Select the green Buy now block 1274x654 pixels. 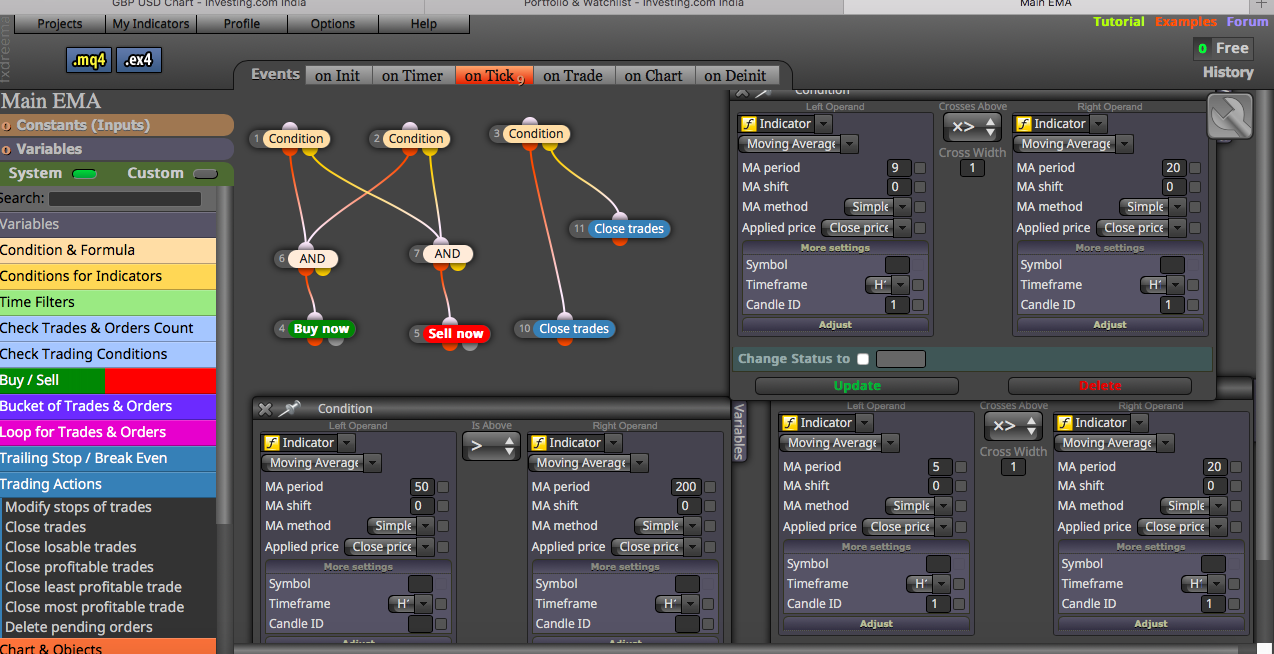(x=321, y=329)
